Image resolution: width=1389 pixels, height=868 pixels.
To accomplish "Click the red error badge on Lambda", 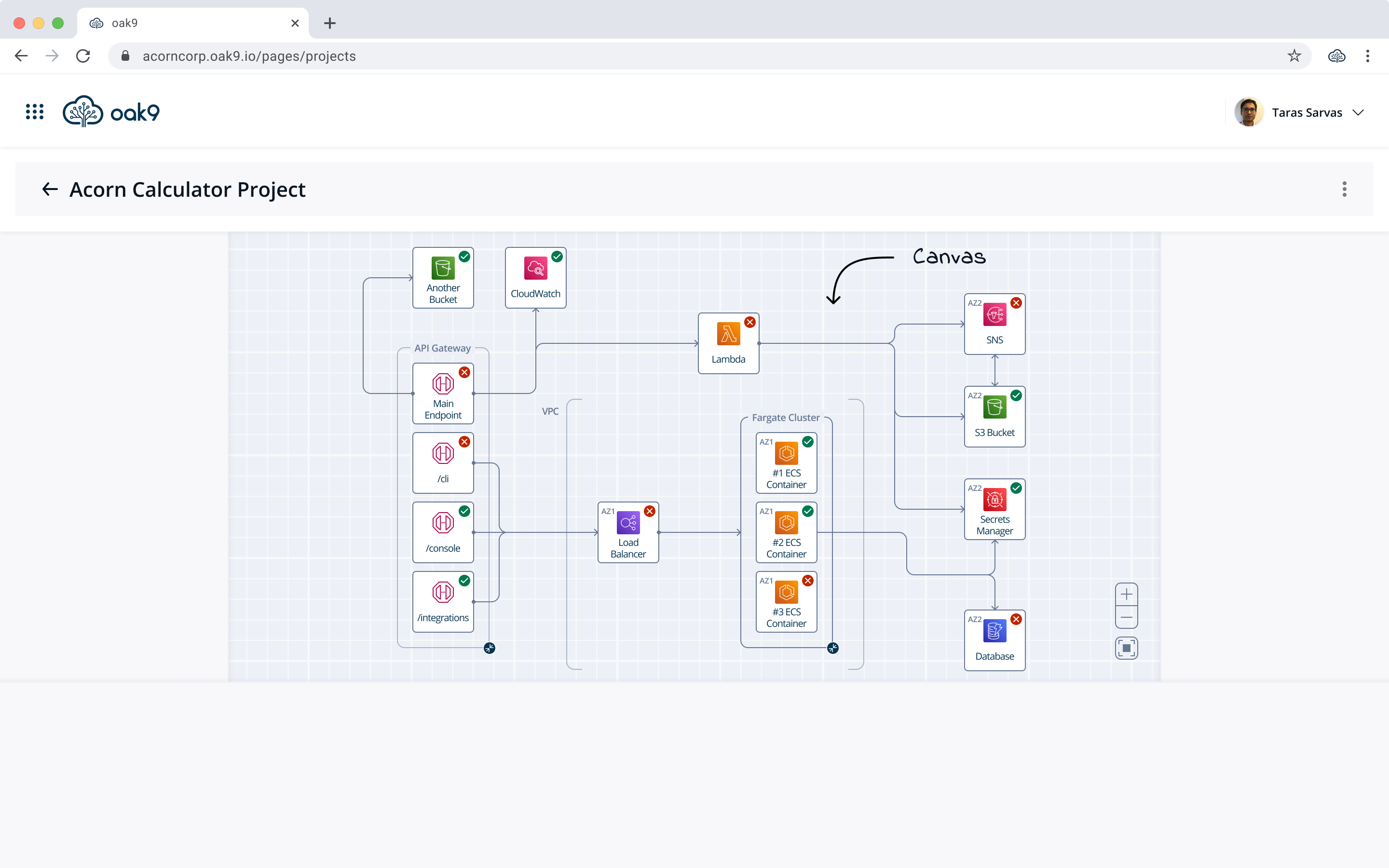I will tap(749, 322).
